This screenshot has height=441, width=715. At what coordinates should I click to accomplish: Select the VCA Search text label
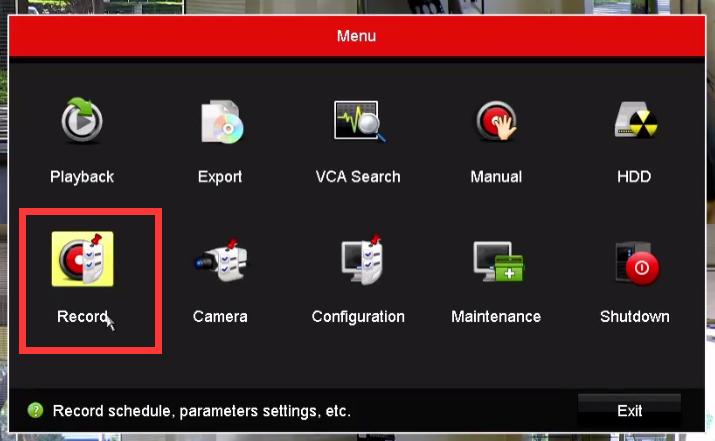tap(358, 177)
